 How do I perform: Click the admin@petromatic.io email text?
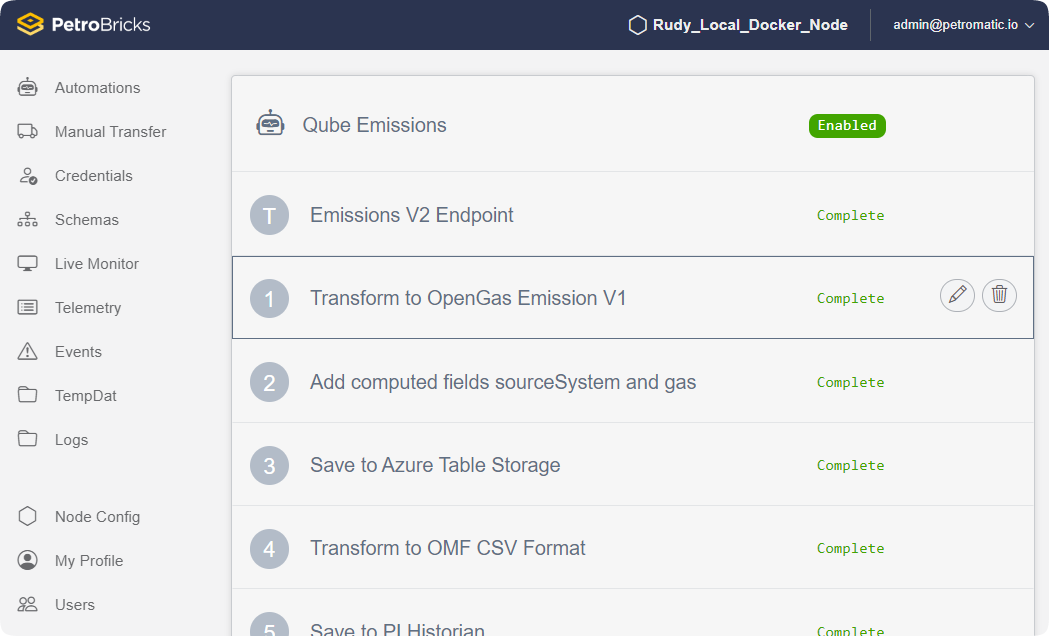[x=955, y=25]
